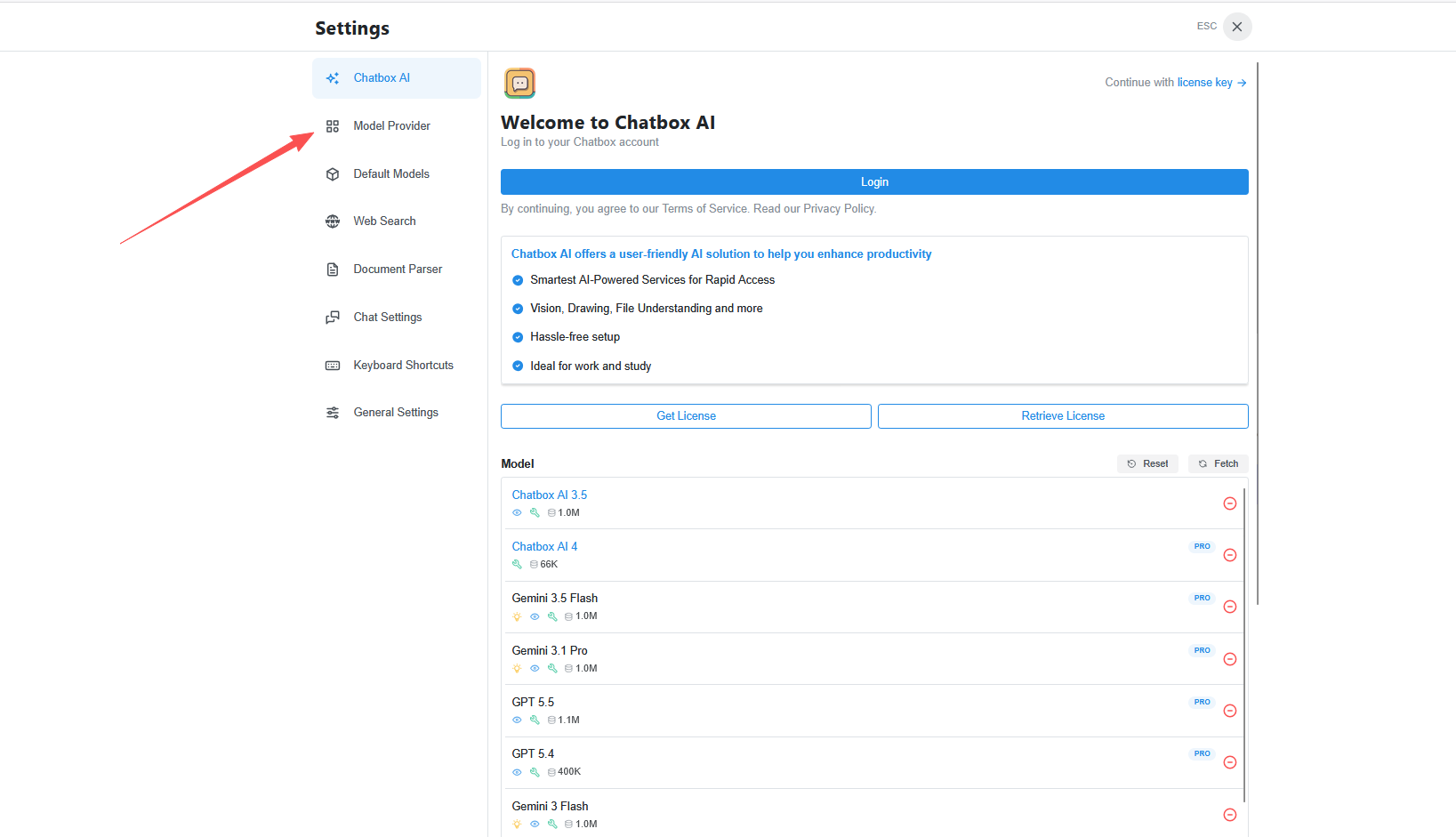Click the vision eye icon under GPT 5.5
This screenshot has height=837, width=1456.
tap(517, 720)
